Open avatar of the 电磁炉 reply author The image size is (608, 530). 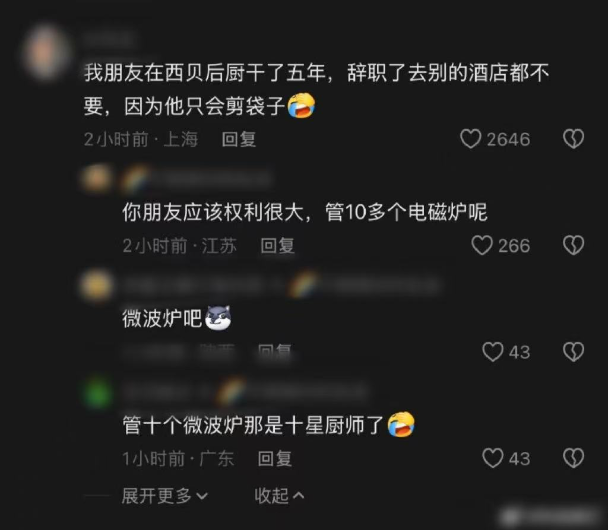(x=96, y=179)
